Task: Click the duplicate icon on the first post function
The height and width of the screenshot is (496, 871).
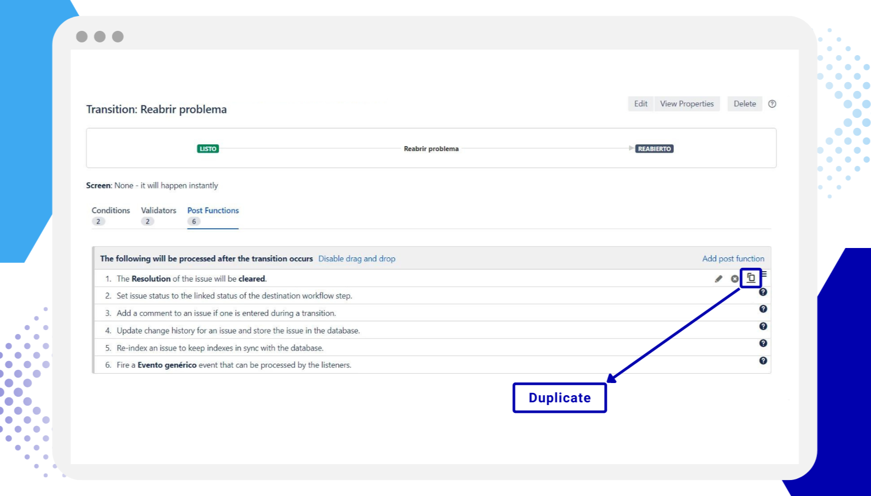Action: [751, 278]
